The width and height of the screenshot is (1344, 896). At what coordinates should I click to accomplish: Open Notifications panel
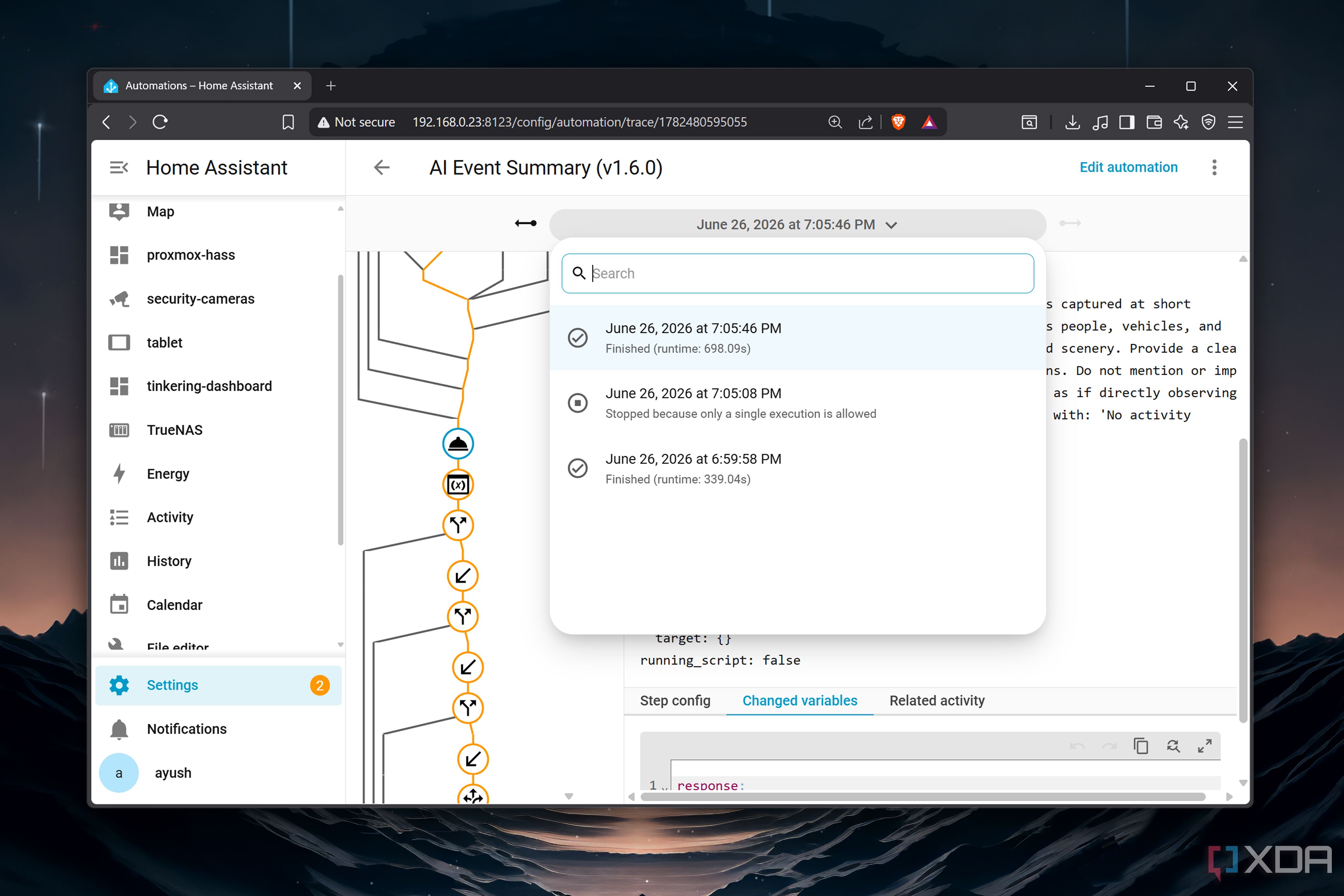click(x=218, y=729)
